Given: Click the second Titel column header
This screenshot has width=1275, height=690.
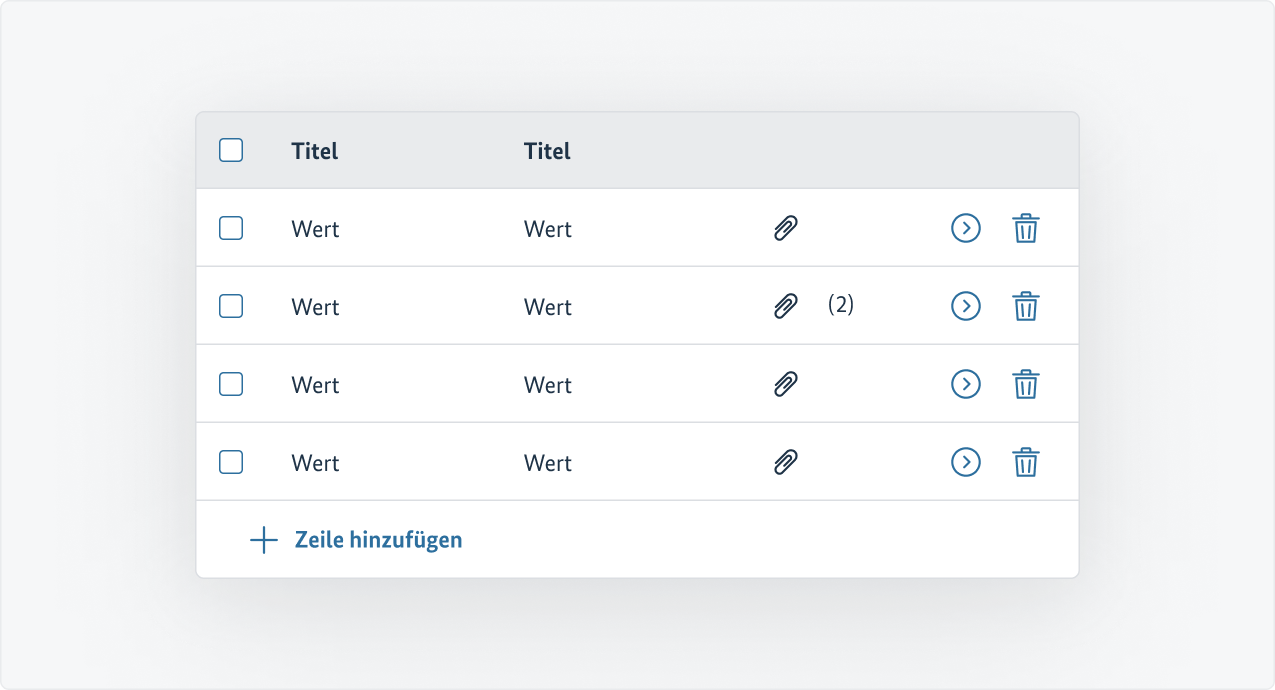Looking at the screenshot, I should (547, 150).
